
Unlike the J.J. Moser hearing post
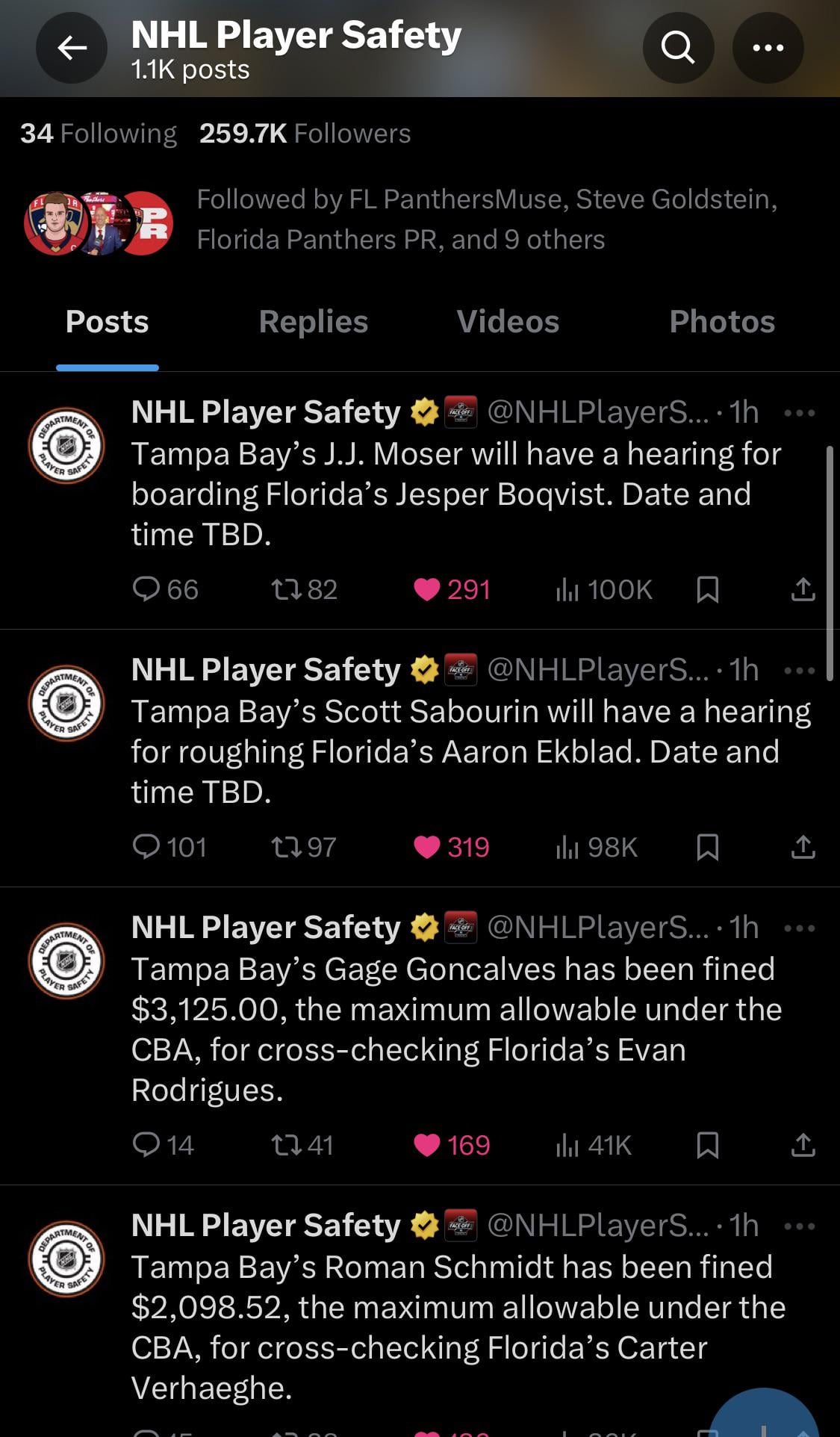[427, 590]
